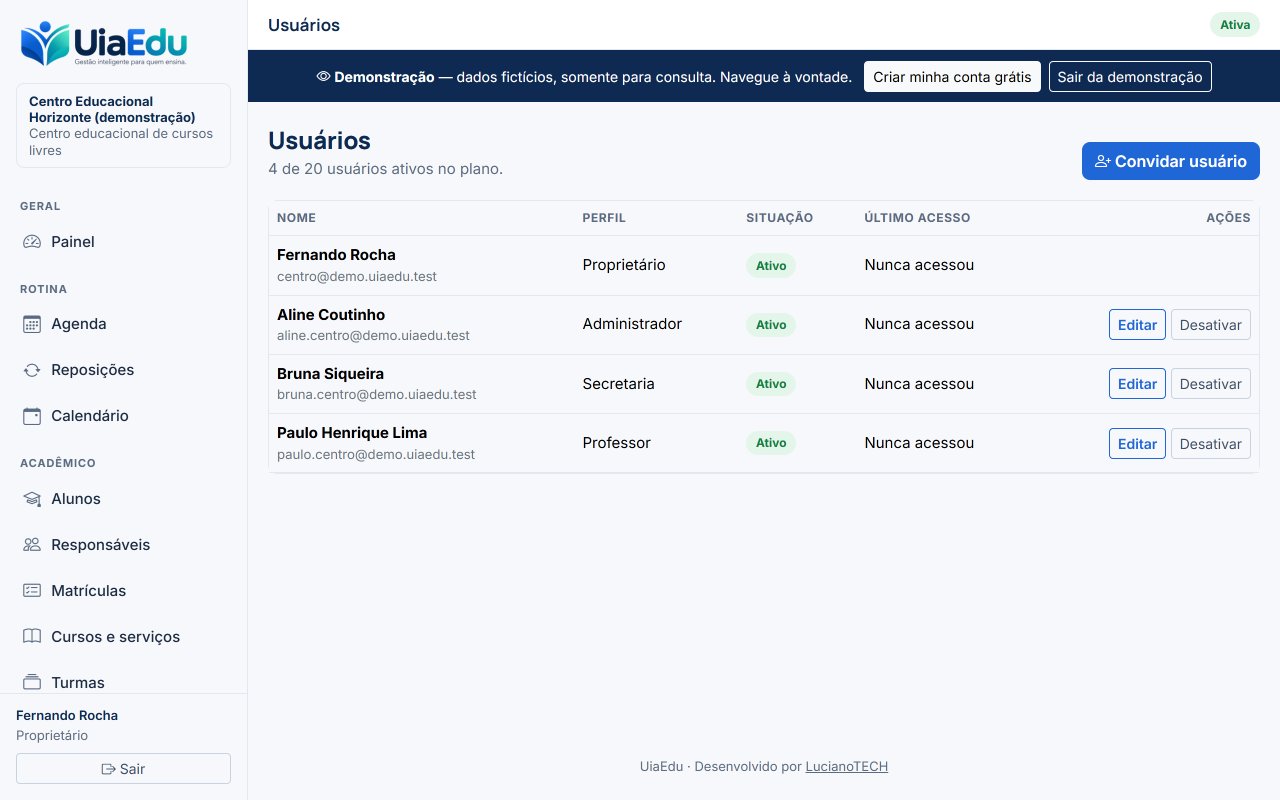
Task: Click the eye icon in demo banner
Action: 323,77
